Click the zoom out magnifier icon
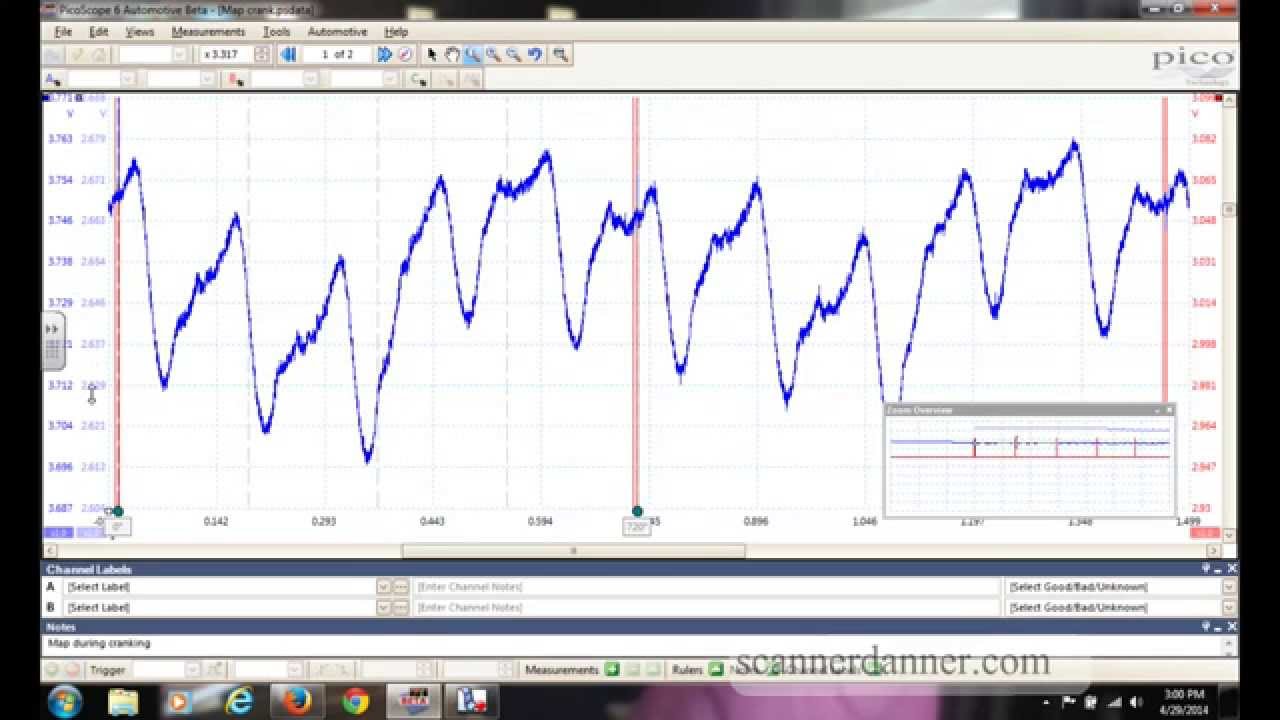1280x720 pixels. pyautogui.click(x=513, y=55)
